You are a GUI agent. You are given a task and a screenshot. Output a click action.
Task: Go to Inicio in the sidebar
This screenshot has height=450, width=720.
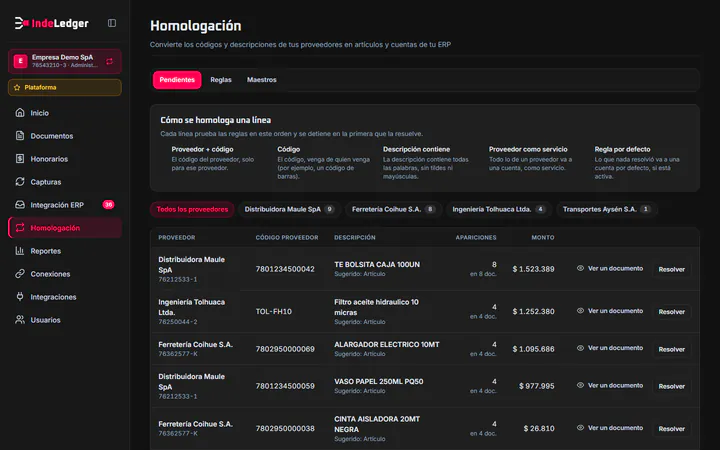tap(65, 112)
